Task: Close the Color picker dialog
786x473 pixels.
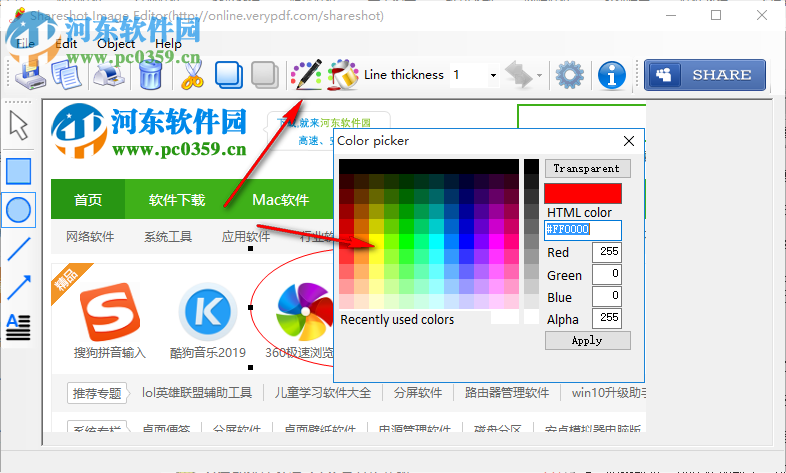Action: click(x=629, y=141)
